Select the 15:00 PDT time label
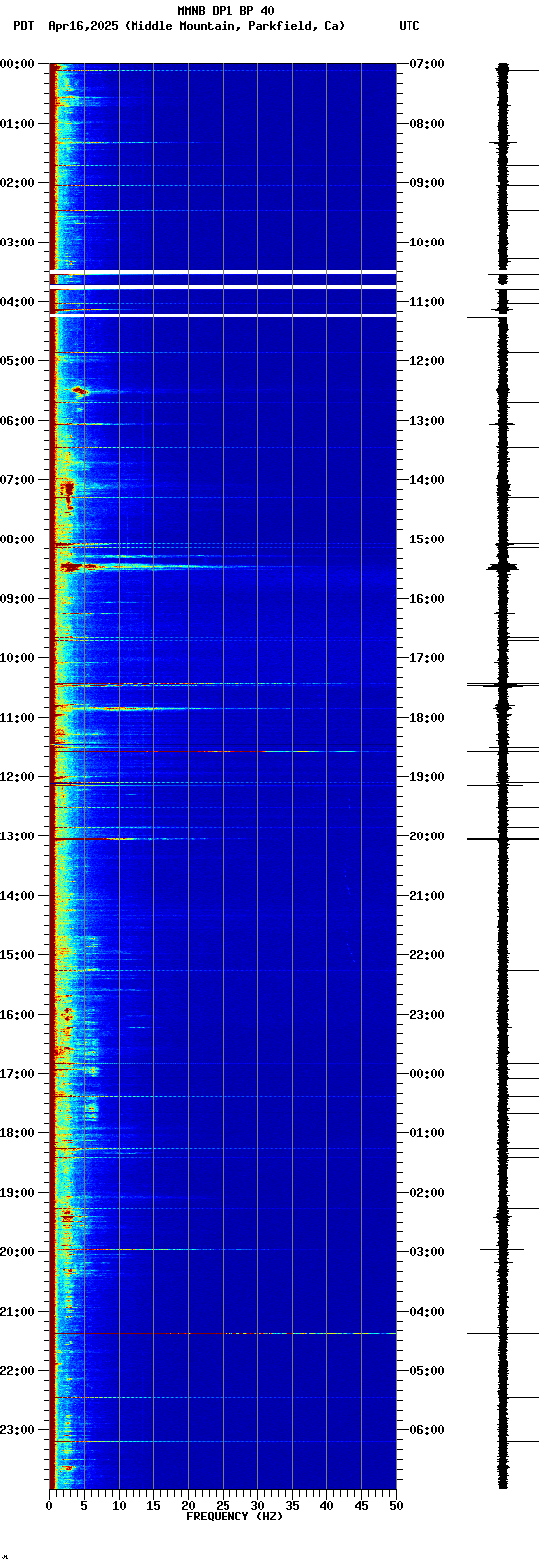The width and height of the screenshot is (546, 1568). pos(17,955)
